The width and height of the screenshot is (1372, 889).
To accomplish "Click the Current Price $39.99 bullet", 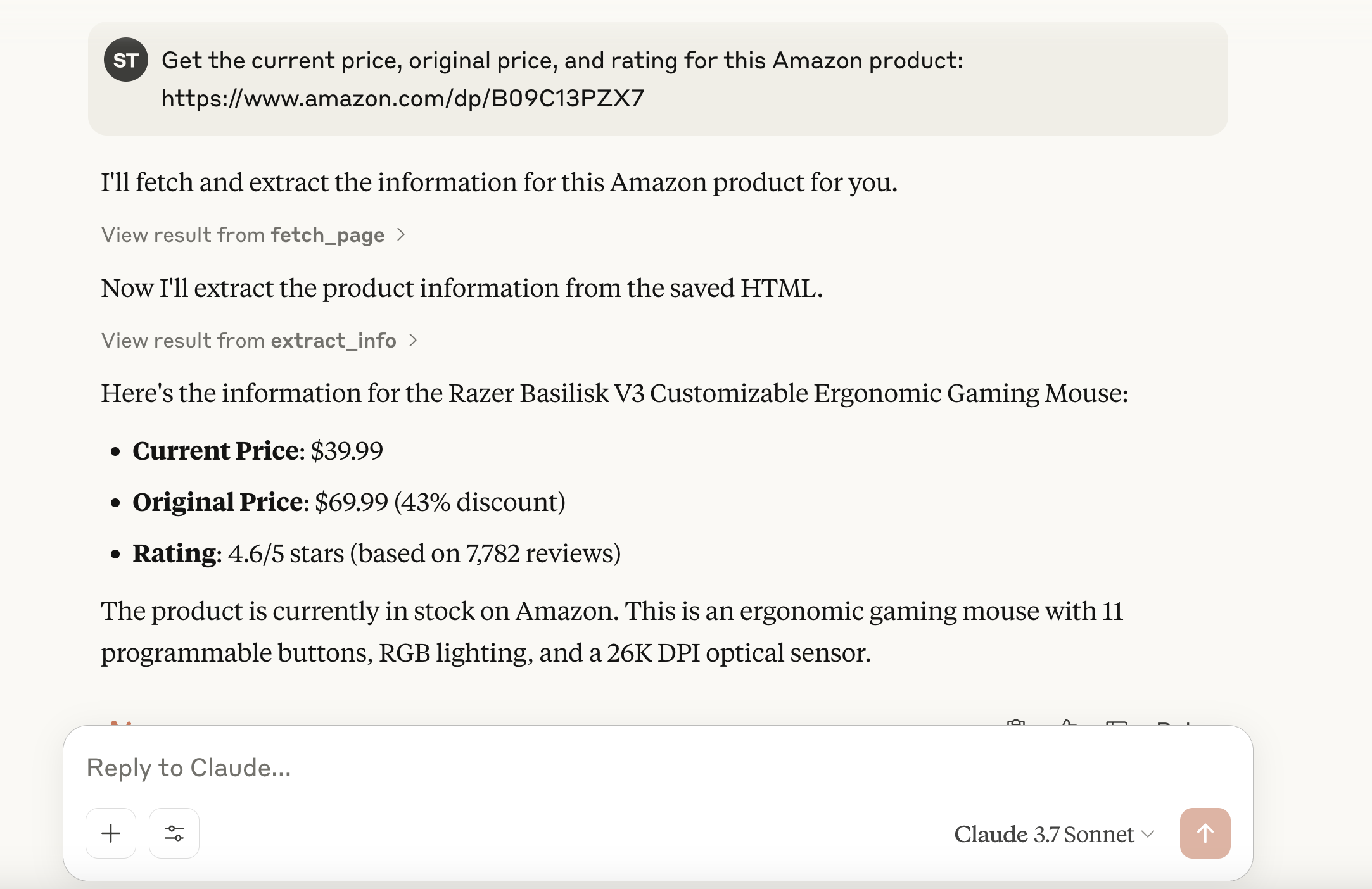I will click(258, 451).
